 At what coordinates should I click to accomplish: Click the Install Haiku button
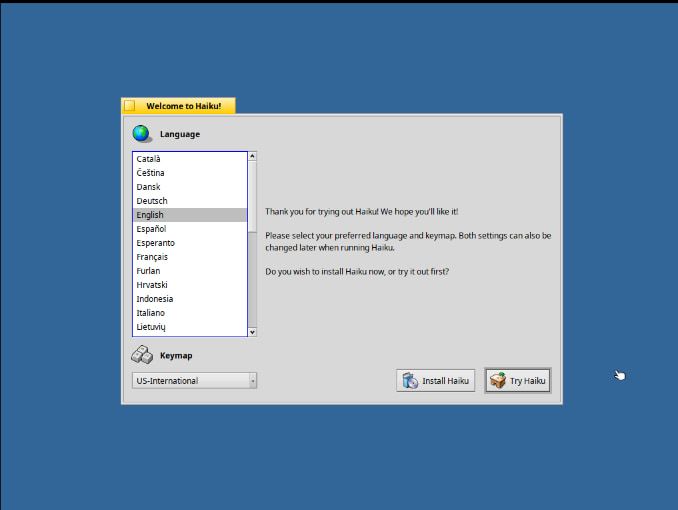pyautogui.click(x=435, y=381)
